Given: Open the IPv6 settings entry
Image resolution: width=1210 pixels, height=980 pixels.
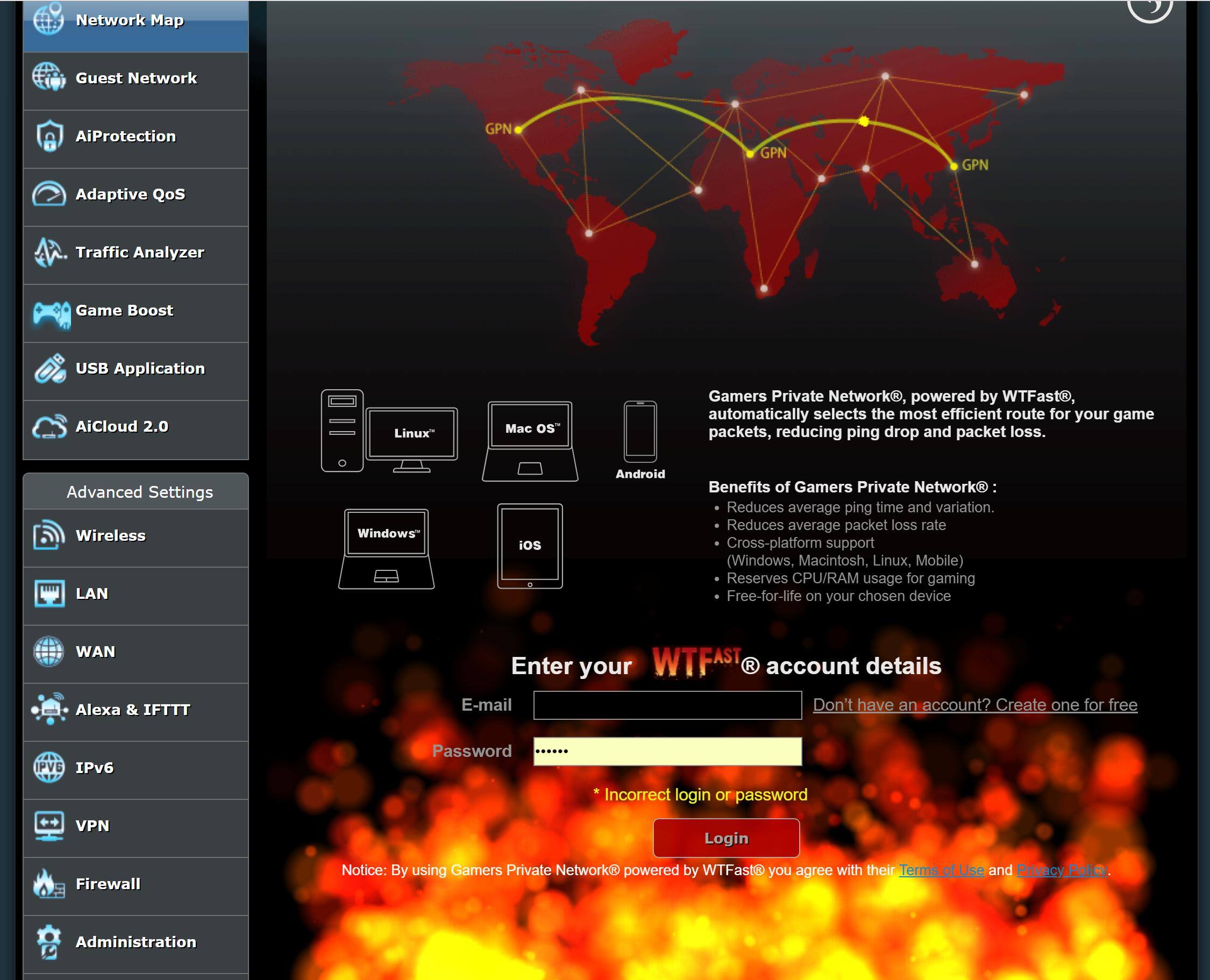Looking at the screenshot, I should click(x=94, y=768).
